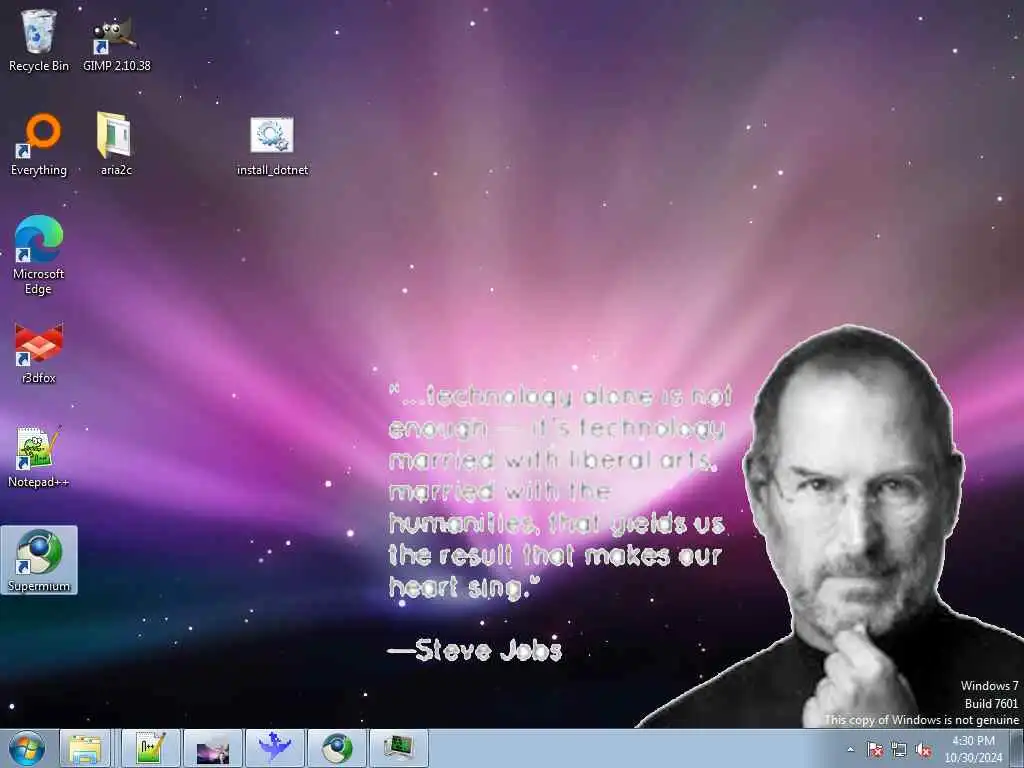Open Windows Explorer from the taskbar

pyautogui.click(x=86, y=748)
